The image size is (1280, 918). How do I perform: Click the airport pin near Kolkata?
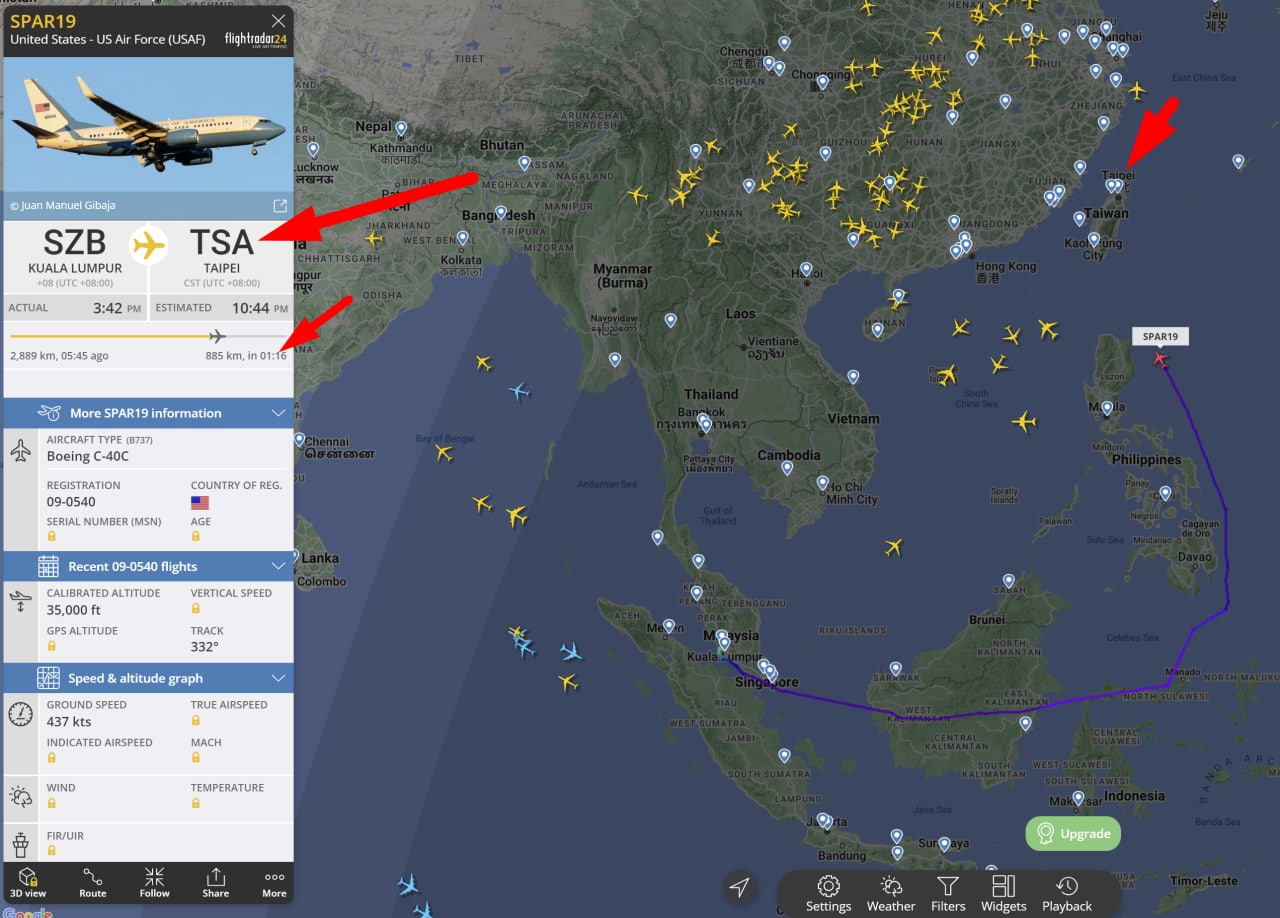(x=462, y=238)
